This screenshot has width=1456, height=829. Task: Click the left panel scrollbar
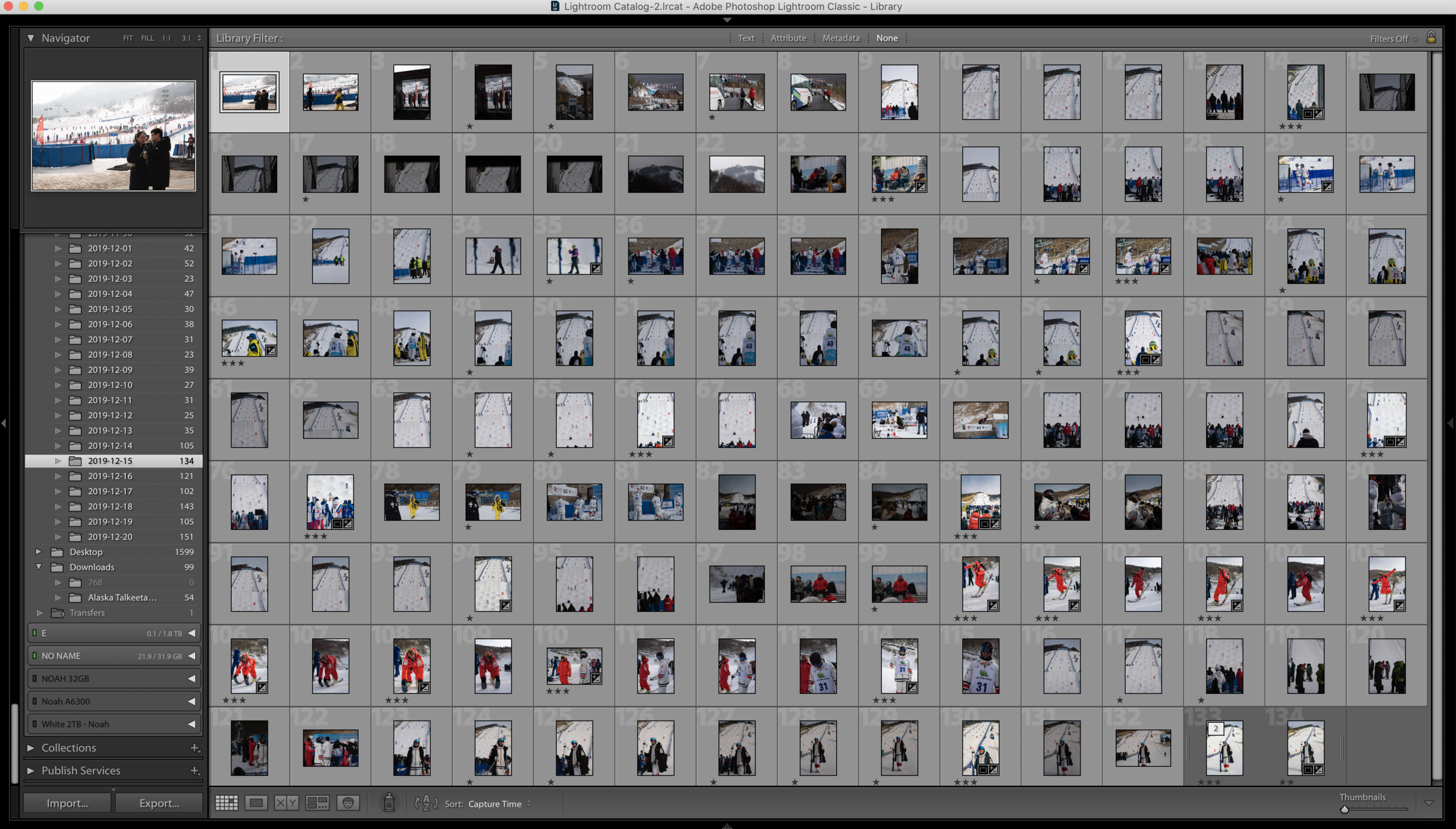tap(15, 743)
